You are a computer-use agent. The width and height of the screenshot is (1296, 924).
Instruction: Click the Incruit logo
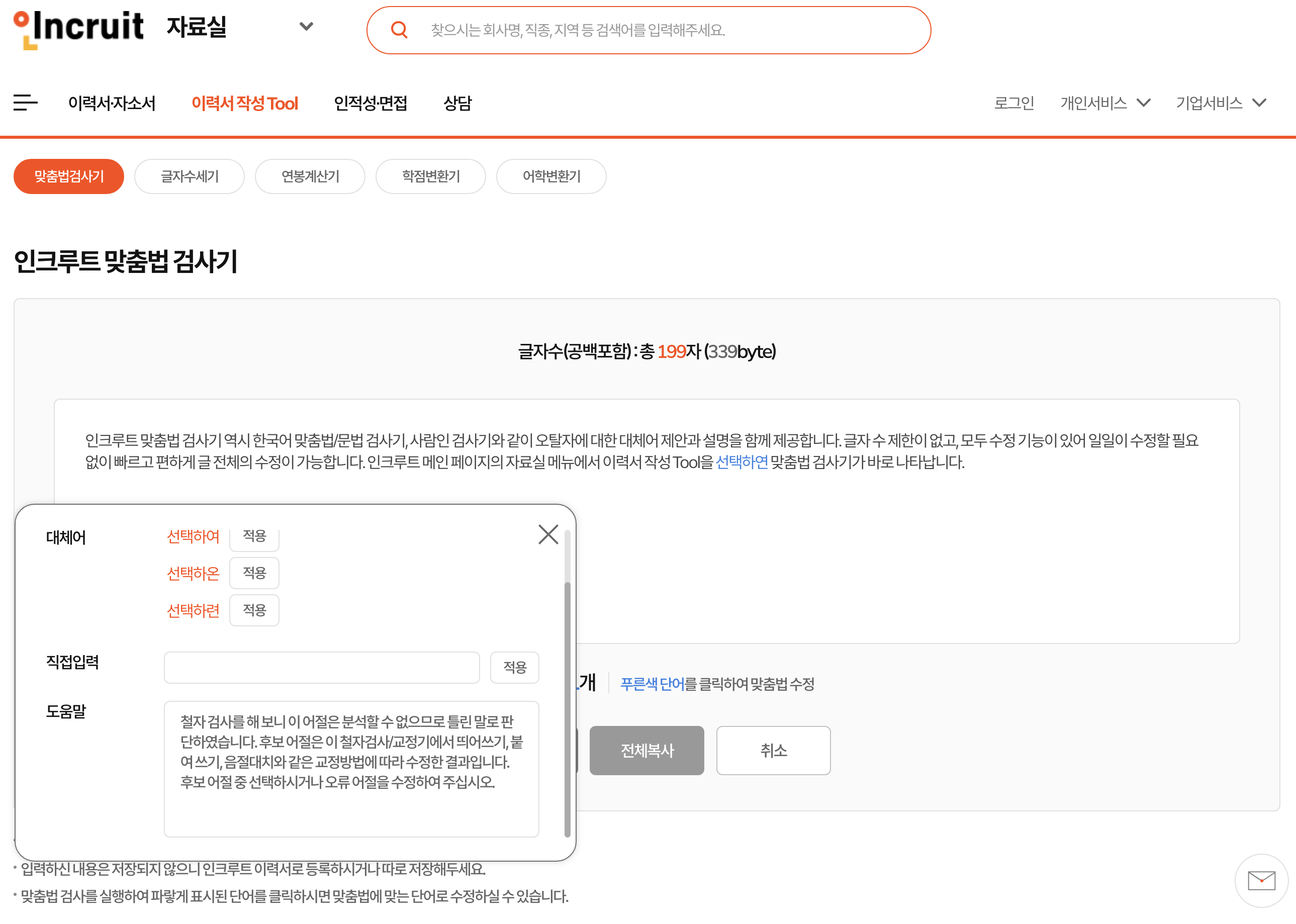pos(78,30)
